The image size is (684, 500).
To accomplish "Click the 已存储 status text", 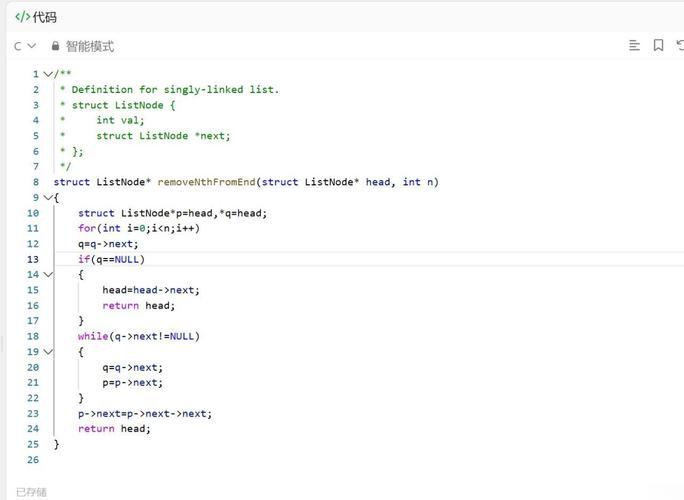I will click(x=31, y=492).
